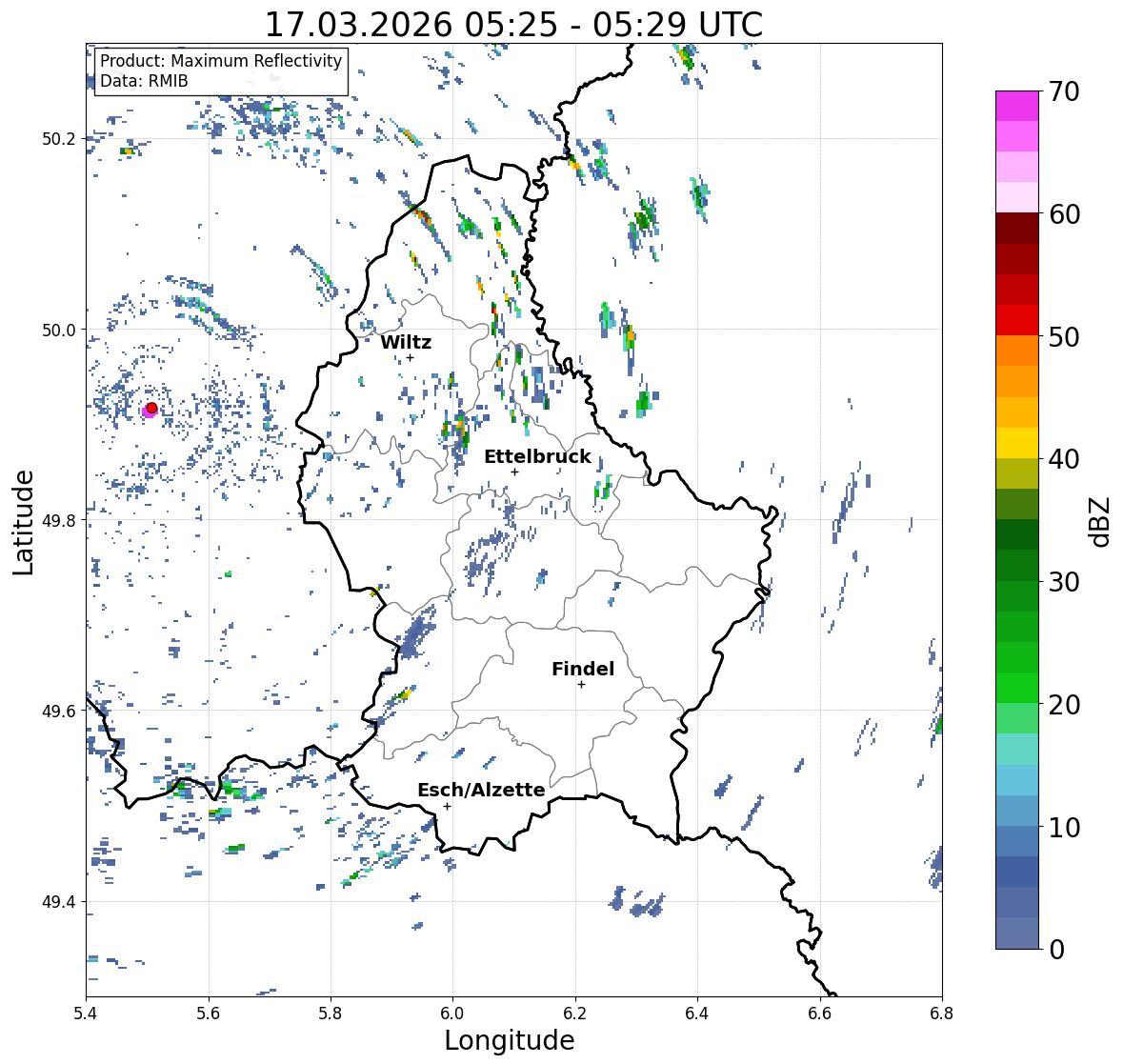Click the Esch/Alzette station cross marker

point(447,806)
